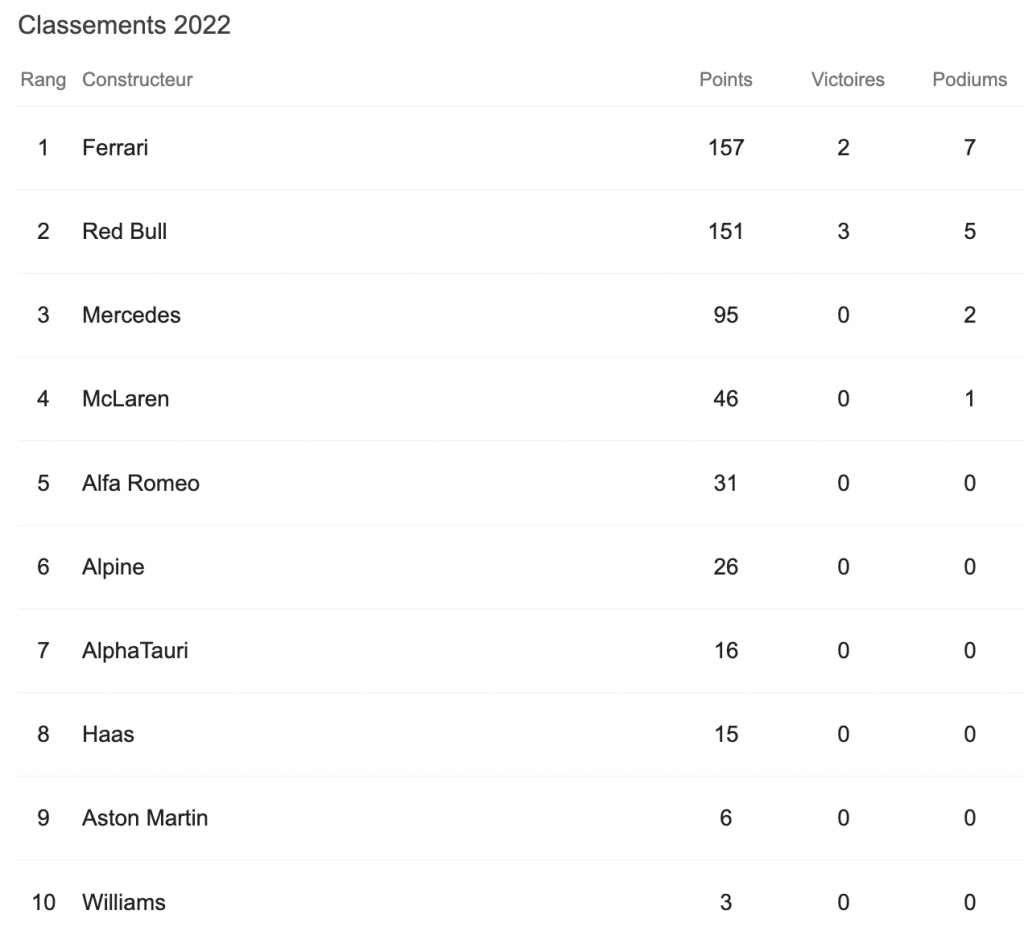Click Ferrari's 157 points value
This screenshot has height=935, width=1024.
[725, 148]
